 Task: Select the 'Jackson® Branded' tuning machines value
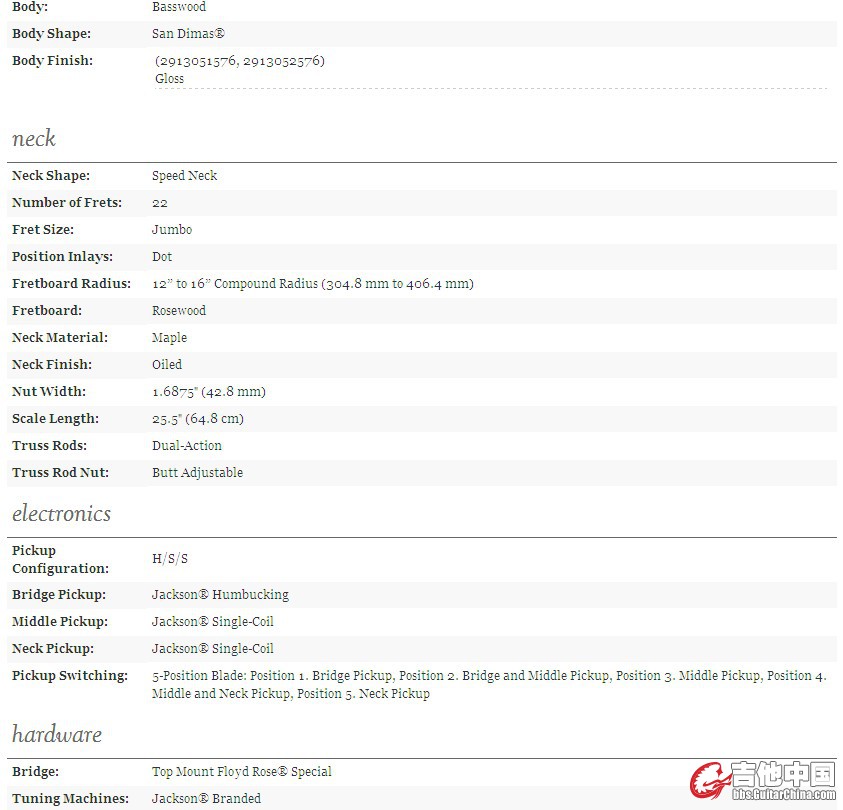[x=206, y=799]
